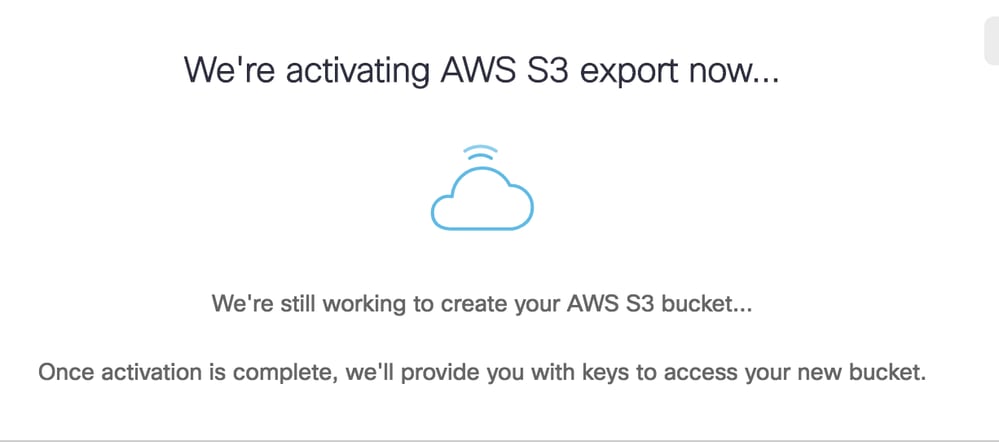Click the "We're activating AWS S3 export now..." heading

(480, 72)
